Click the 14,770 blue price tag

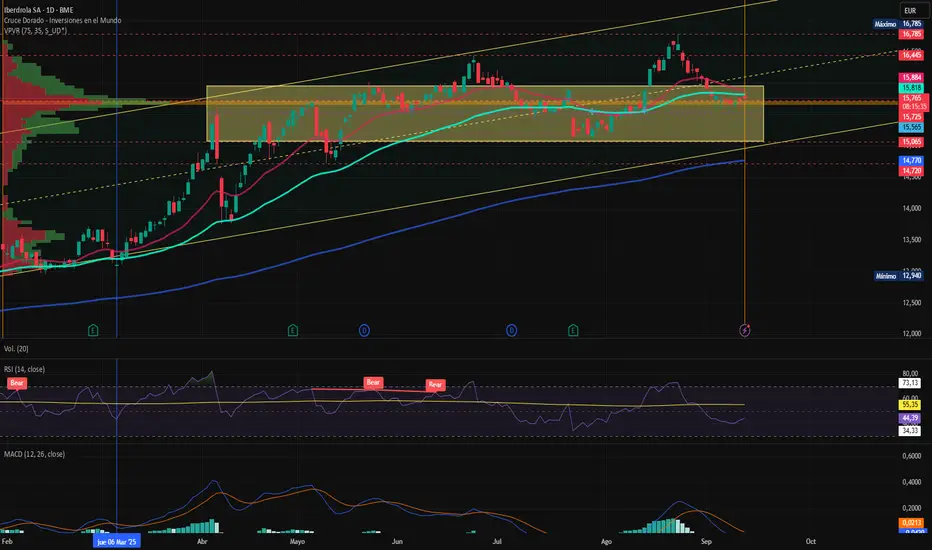point(911,161)
